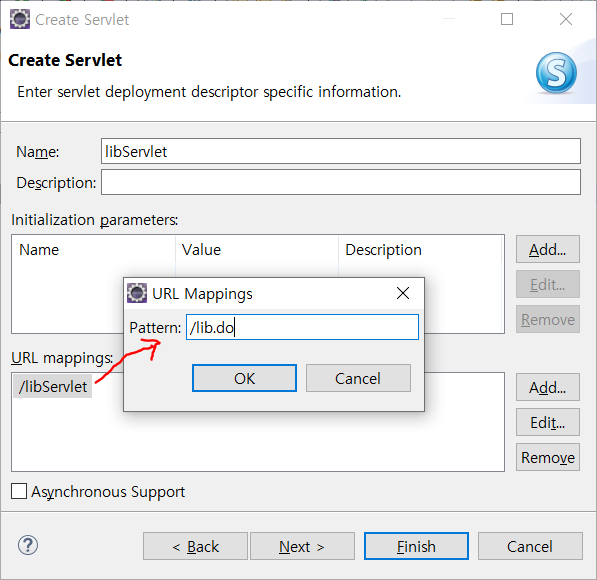Close the URL Mappings dialog
Screen dimensions: 597x580
point(402,293)
